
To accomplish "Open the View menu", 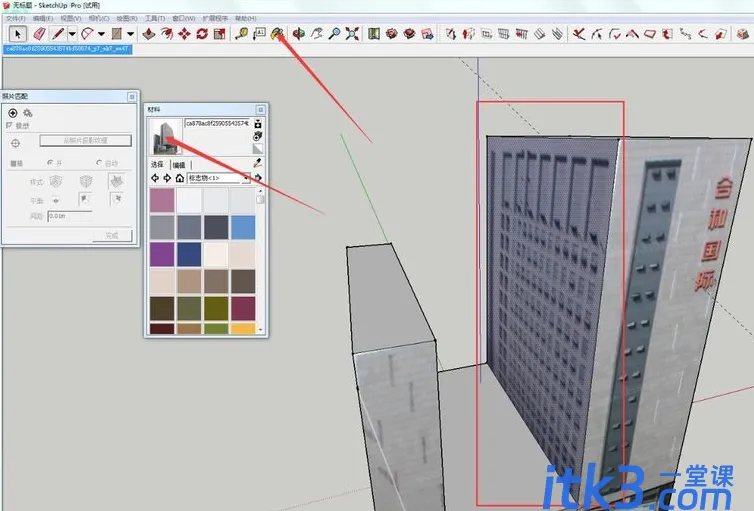I will [71, 18].
